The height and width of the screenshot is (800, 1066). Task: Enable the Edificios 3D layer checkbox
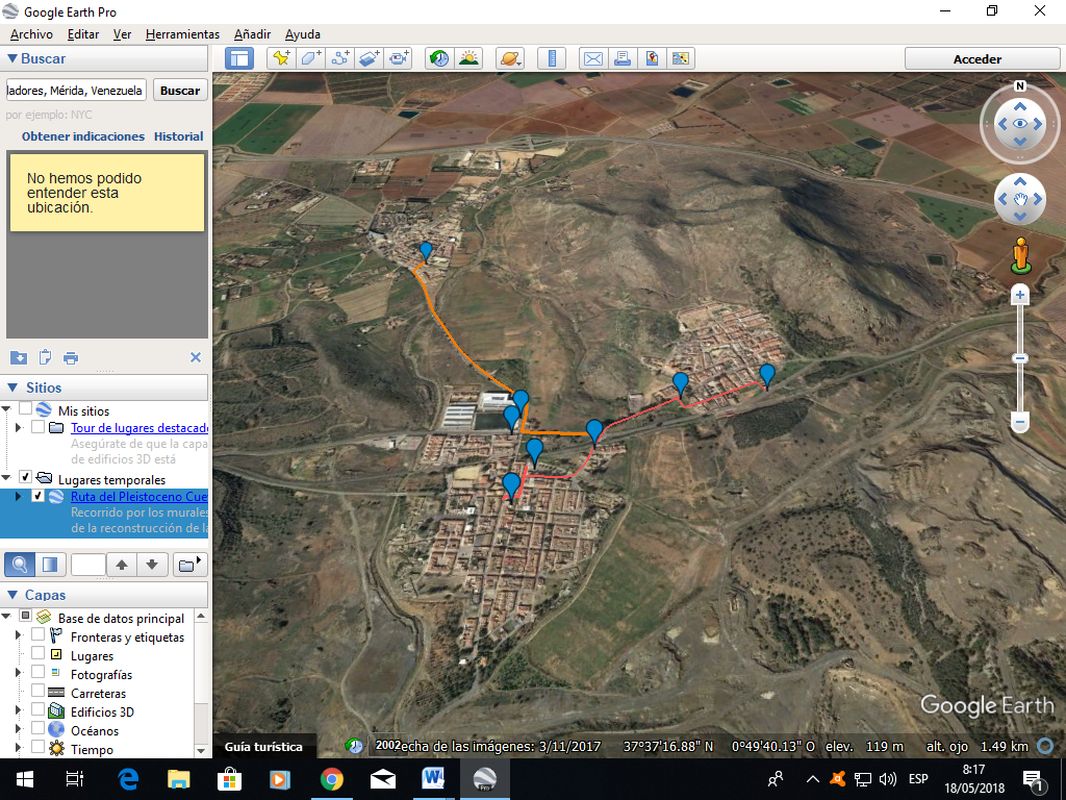click(x=38, y=709)
